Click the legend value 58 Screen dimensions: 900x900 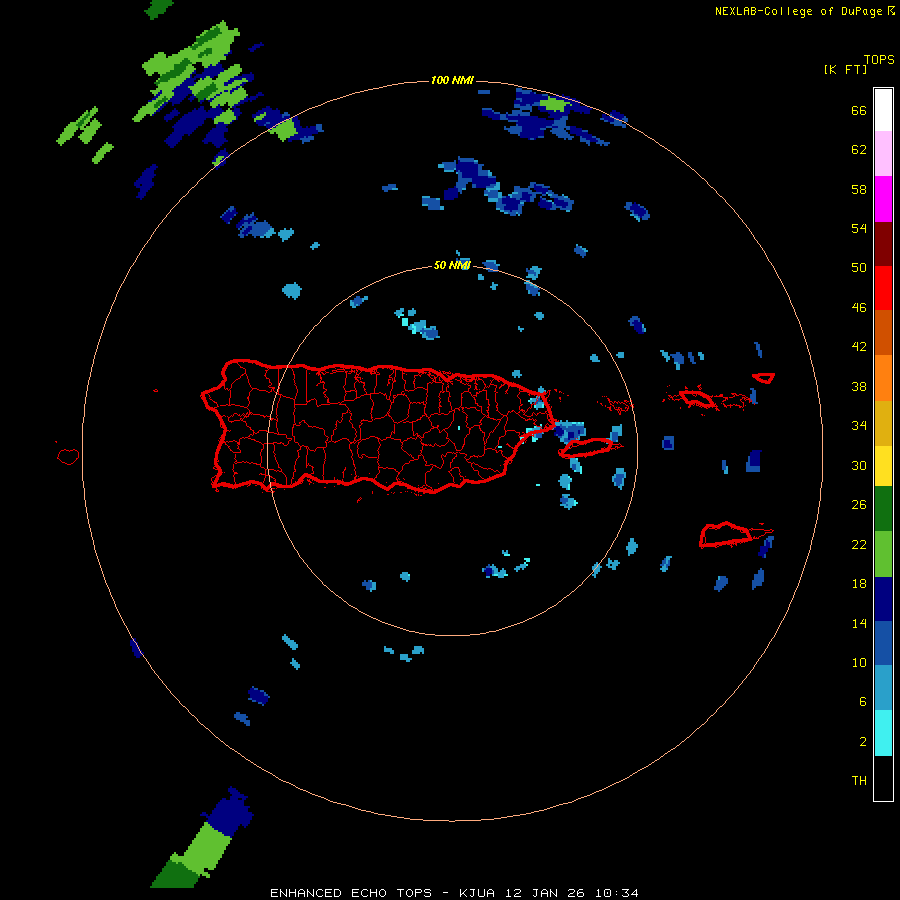click(x=859, y=189)
